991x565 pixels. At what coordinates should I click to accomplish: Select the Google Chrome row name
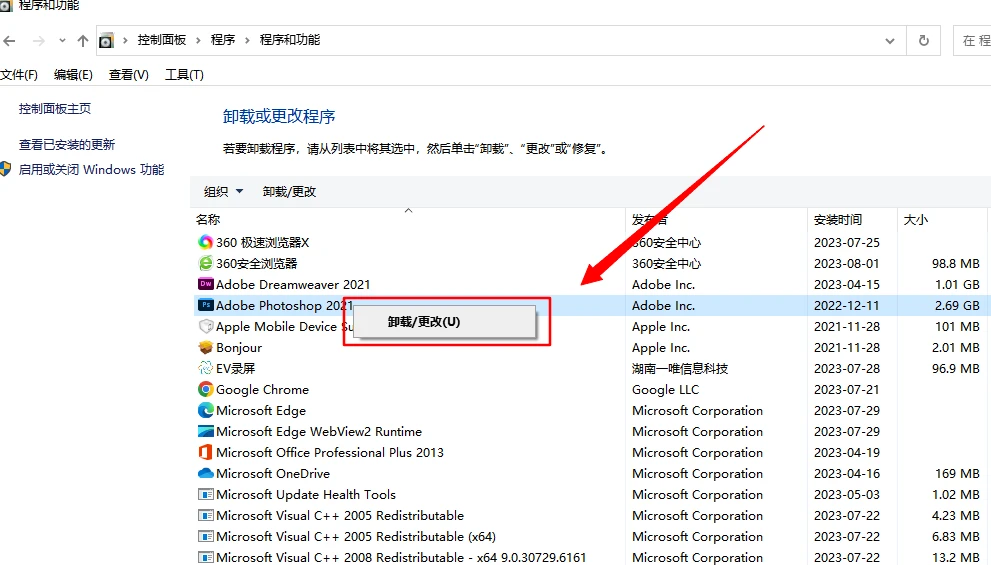pos(262,389)
